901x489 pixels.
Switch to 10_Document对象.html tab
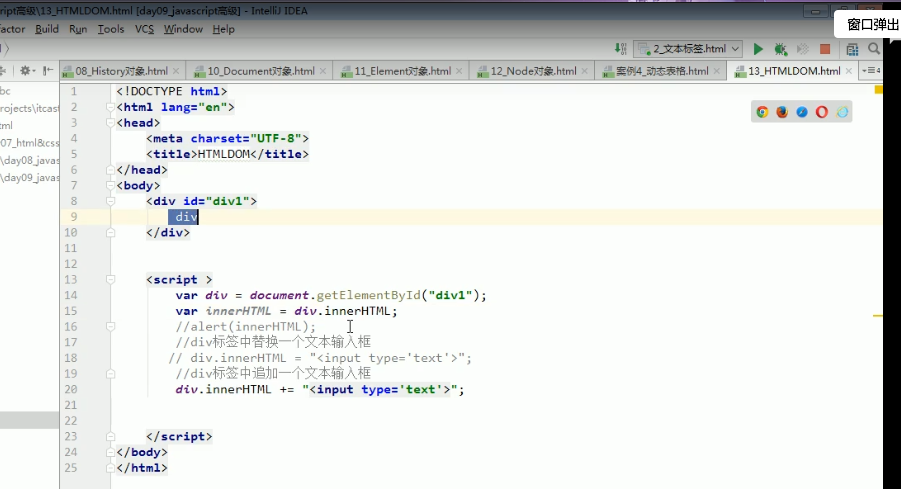tap(260, 71)
